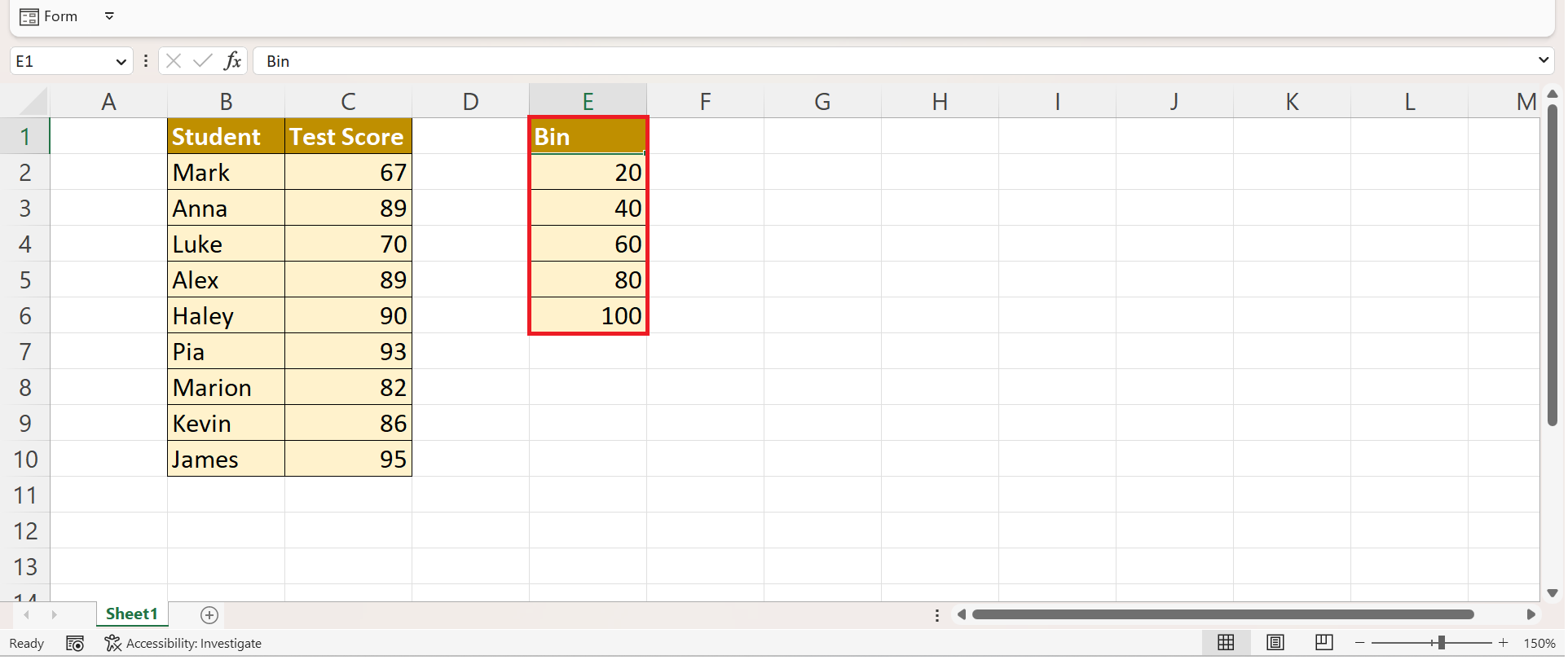Screen dimensions: 1568x660
Task: Select column E header
Action: pyautogui.click(x=588, y=101)
